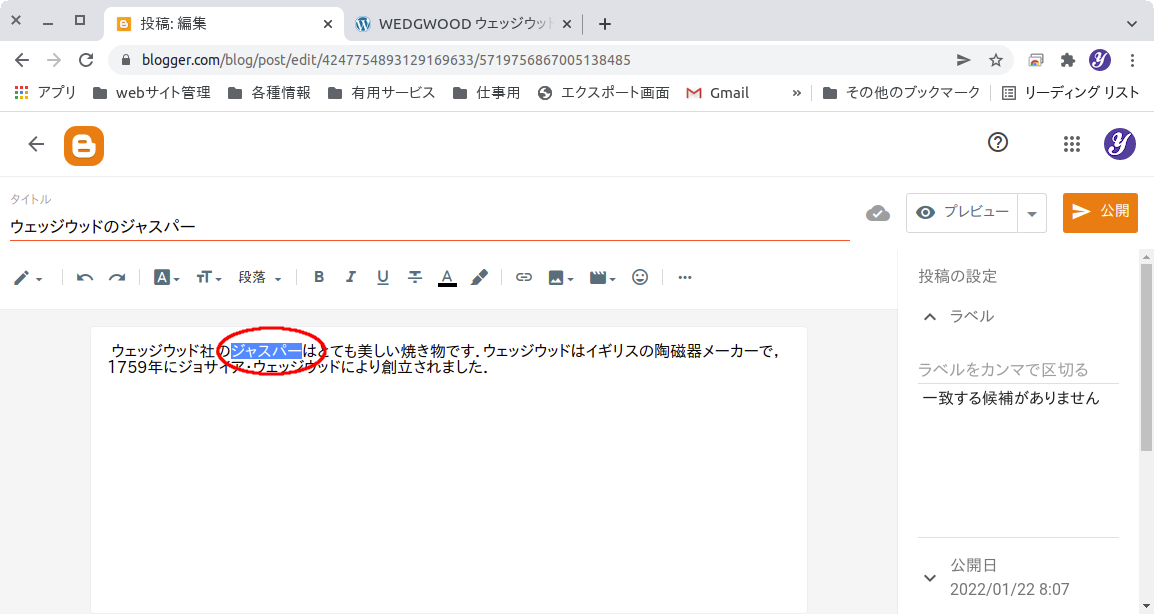This screenshot has width=1154, height=614.
Task: Click the Blogger logo icon
Action: click(x=84, y=146)
